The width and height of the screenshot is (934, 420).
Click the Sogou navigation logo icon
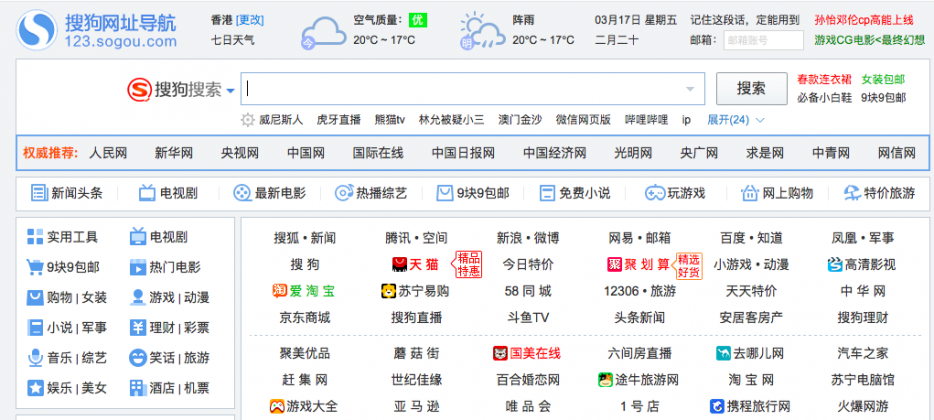coord(36,30)
